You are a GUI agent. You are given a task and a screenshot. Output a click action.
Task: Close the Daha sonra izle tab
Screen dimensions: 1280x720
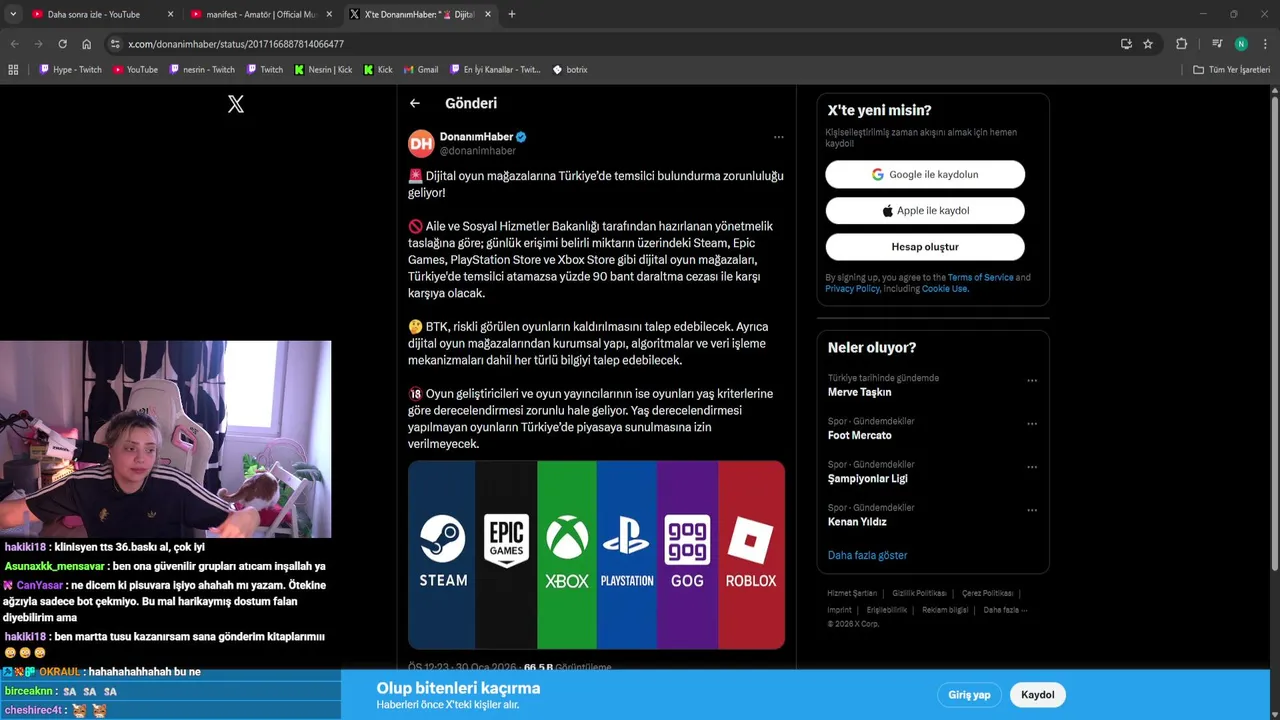click(170, 14)
